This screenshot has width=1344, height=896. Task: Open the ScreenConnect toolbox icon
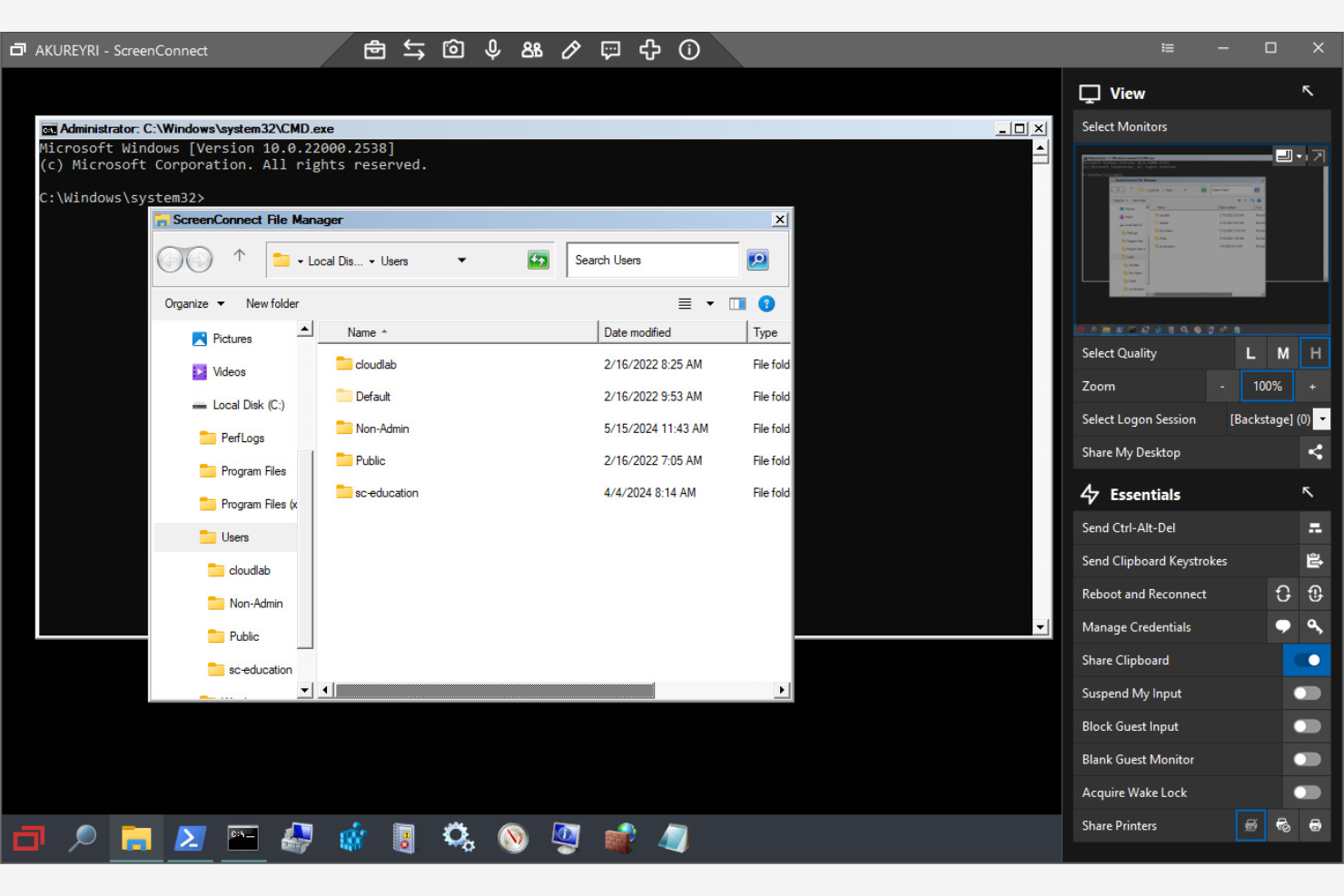(374, 50)
